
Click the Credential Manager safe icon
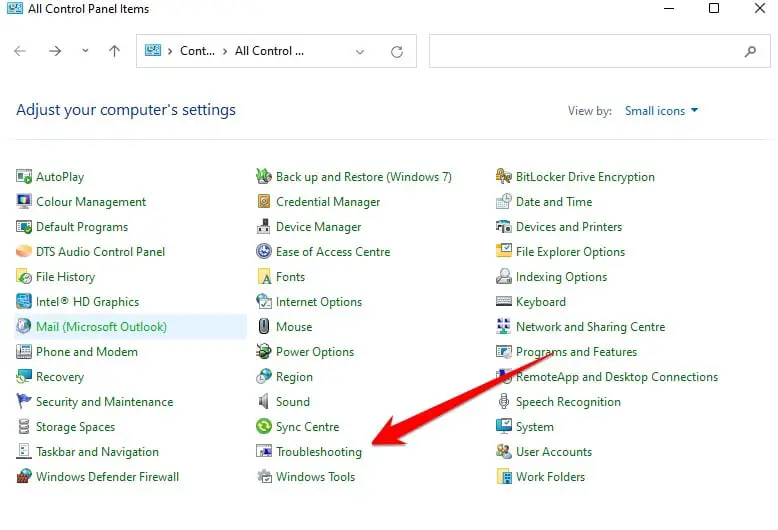264,201
